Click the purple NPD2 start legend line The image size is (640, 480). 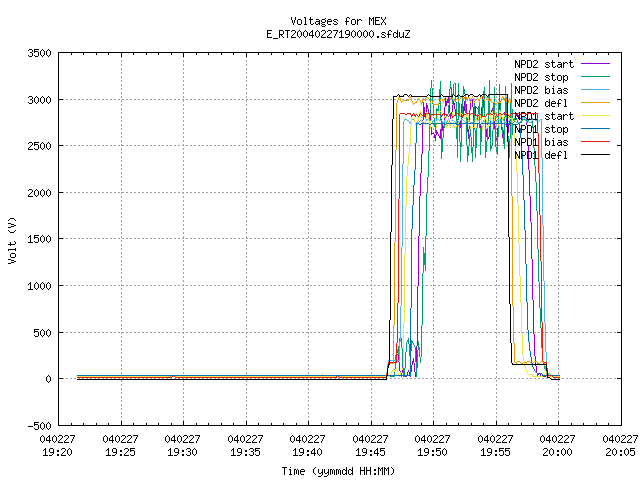point(595,64)
